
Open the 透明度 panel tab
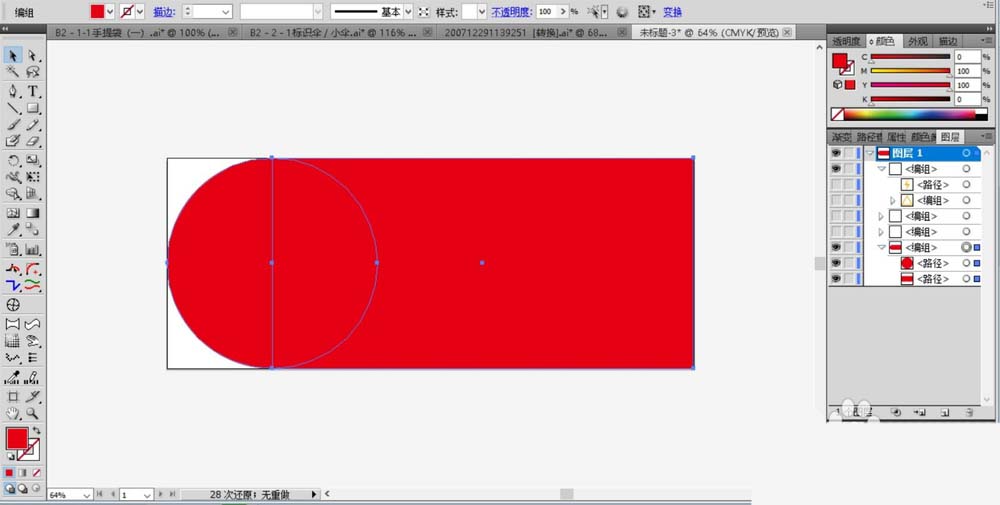click(846, 41)
